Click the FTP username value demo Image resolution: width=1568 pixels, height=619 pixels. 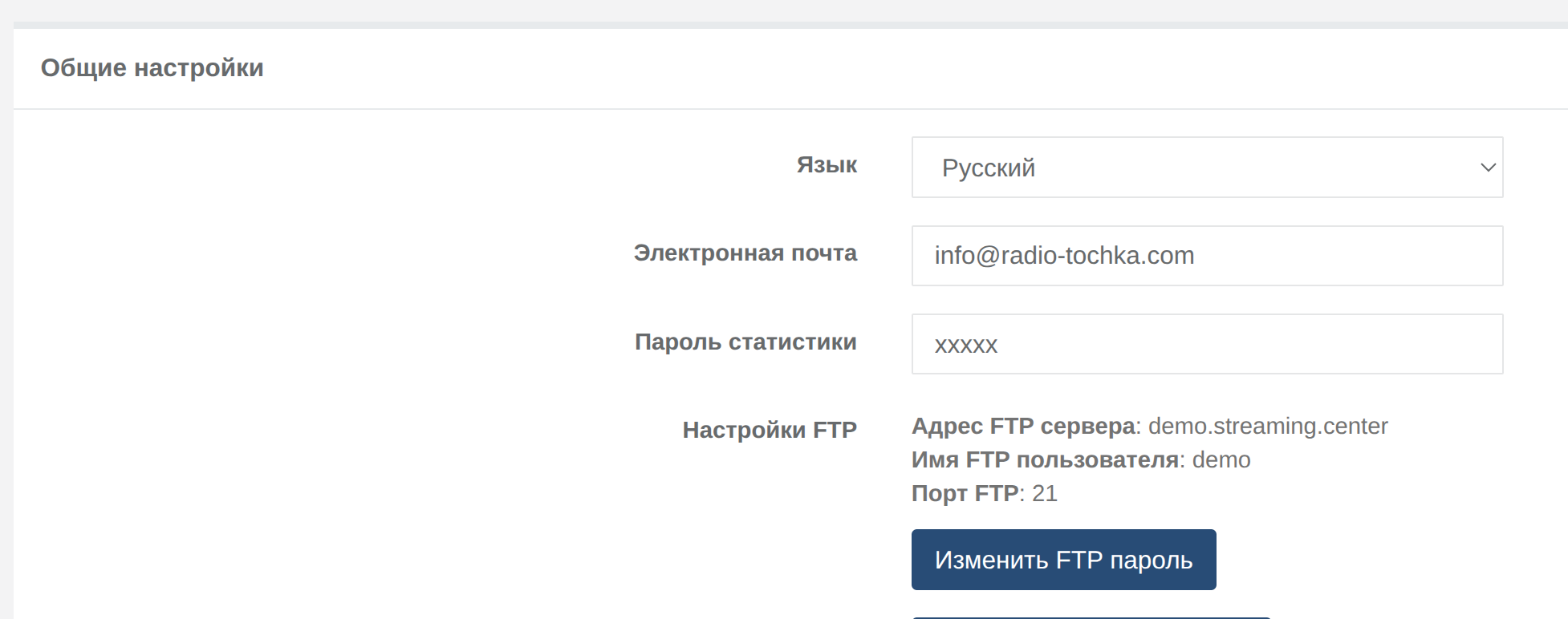(x=1221, y=460)
